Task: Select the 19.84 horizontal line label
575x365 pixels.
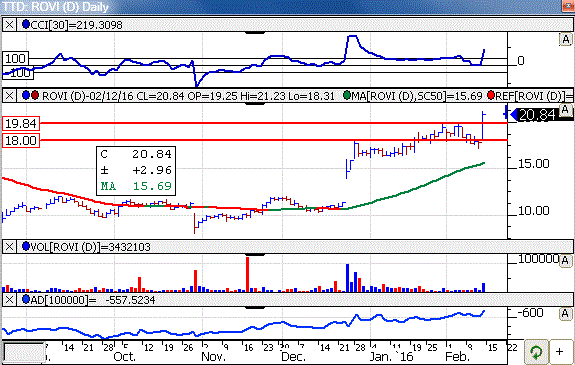Action: (x=21, y=123)
